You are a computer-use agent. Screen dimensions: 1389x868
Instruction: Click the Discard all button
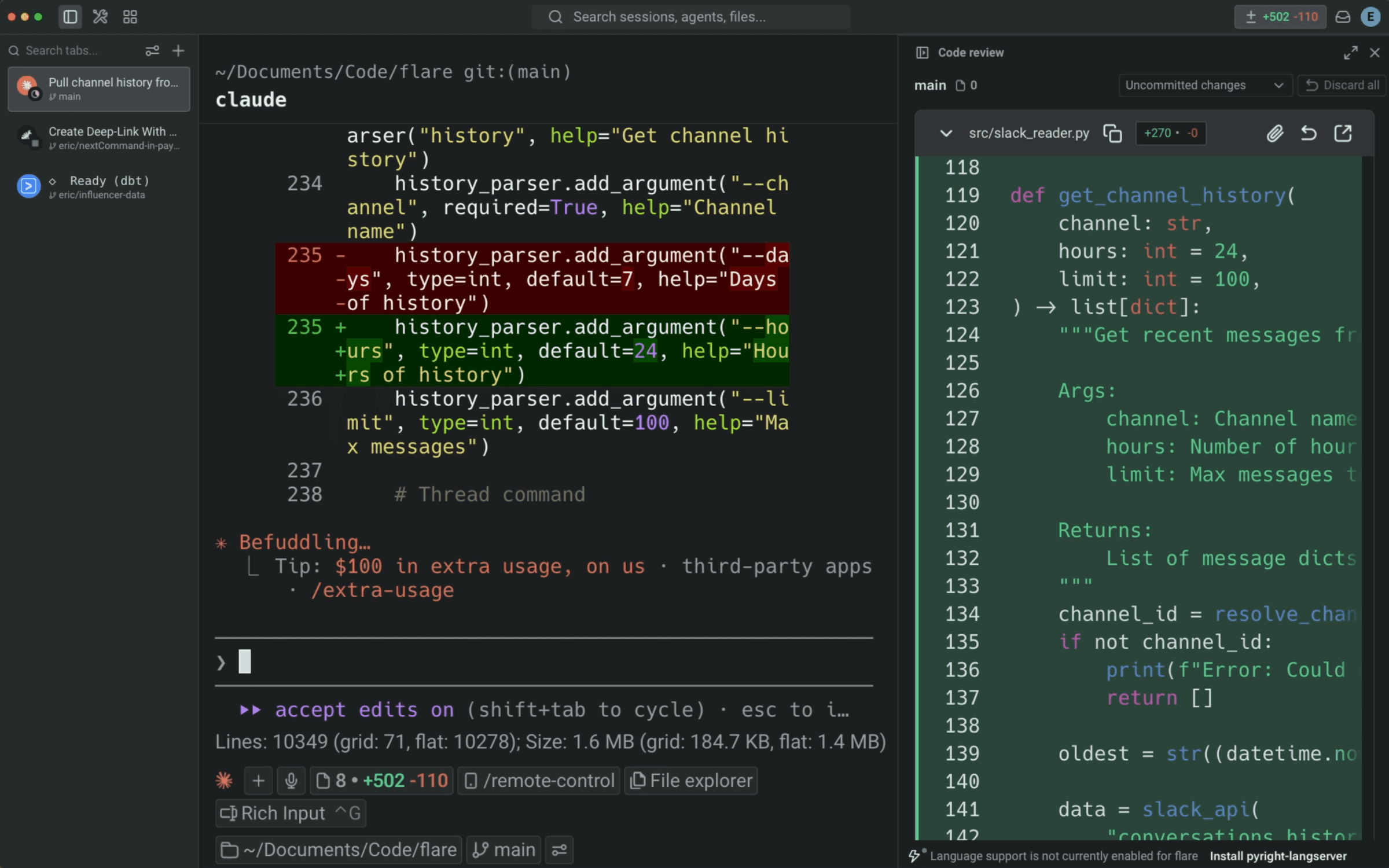click(x=1343, y=86)
